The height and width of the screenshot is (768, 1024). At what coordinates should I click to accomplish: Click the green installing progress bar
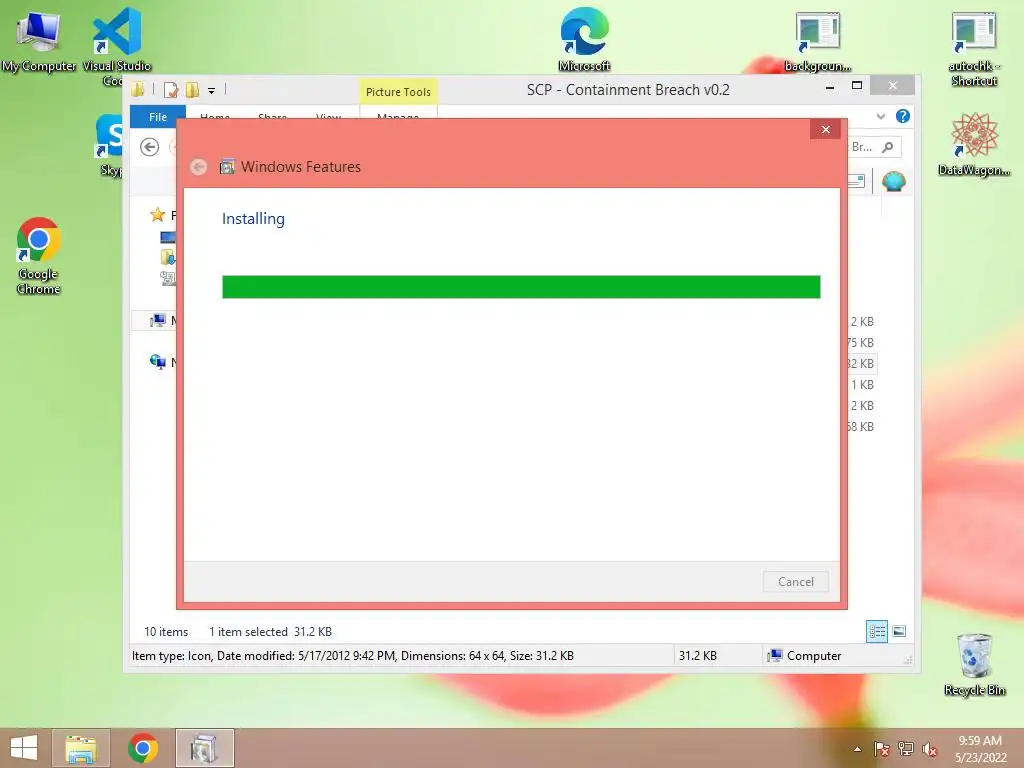521,287
